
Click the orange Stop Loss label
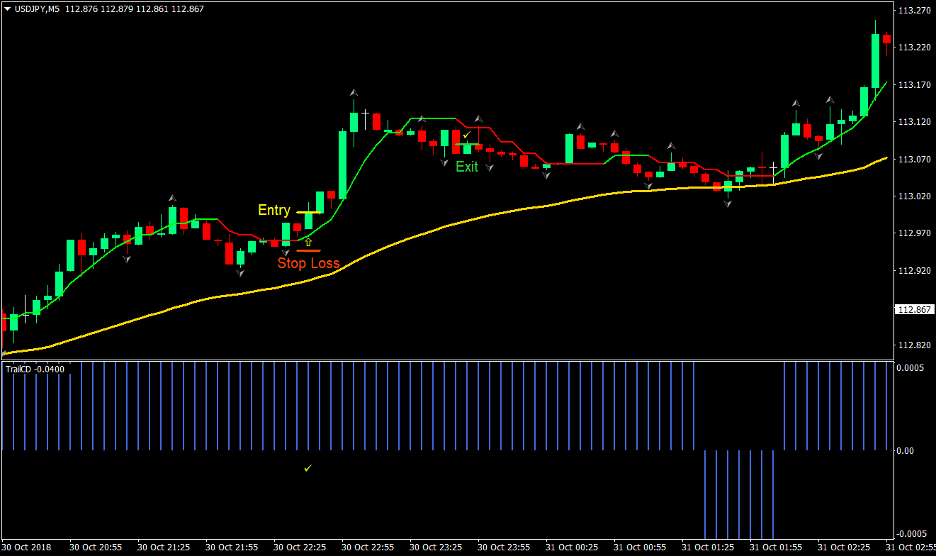(308, 263)
